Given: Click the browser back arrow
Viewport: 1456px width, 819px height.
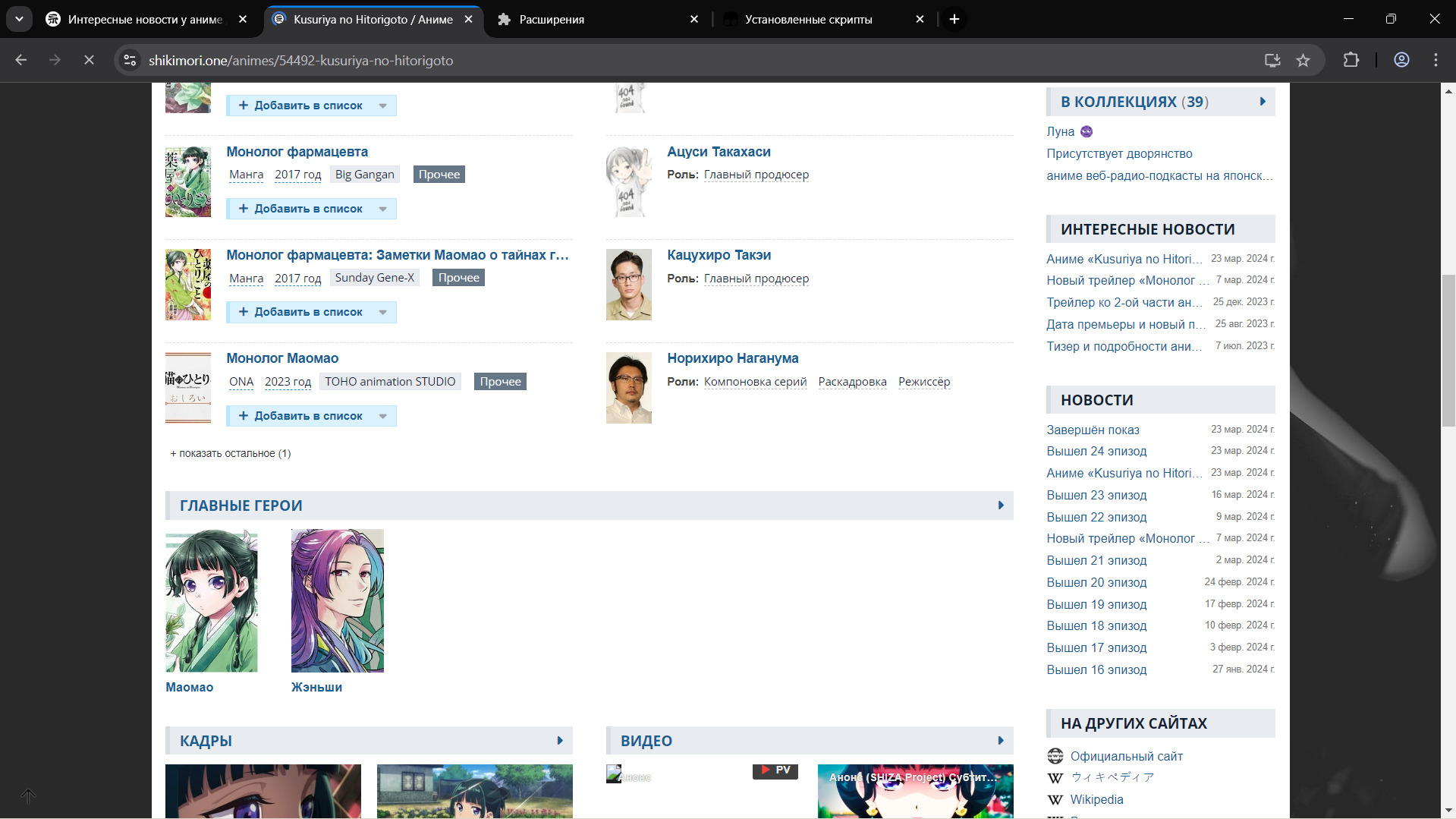Looking at the screenshot, I should 21,60.
